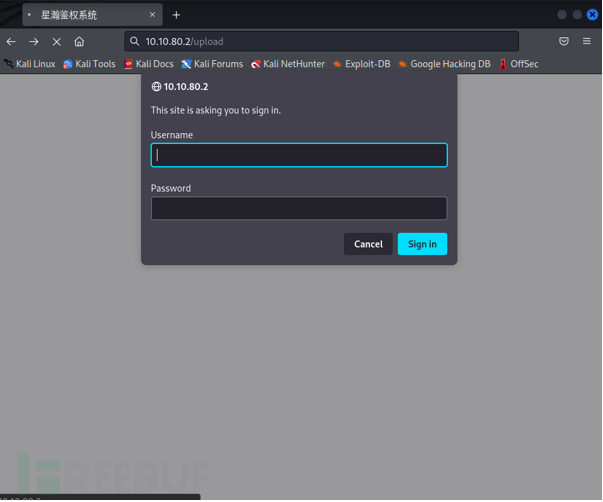This screenshot has width=603, height=502.
Task: Click the Sign in button
Action: [x=422, y=244]
